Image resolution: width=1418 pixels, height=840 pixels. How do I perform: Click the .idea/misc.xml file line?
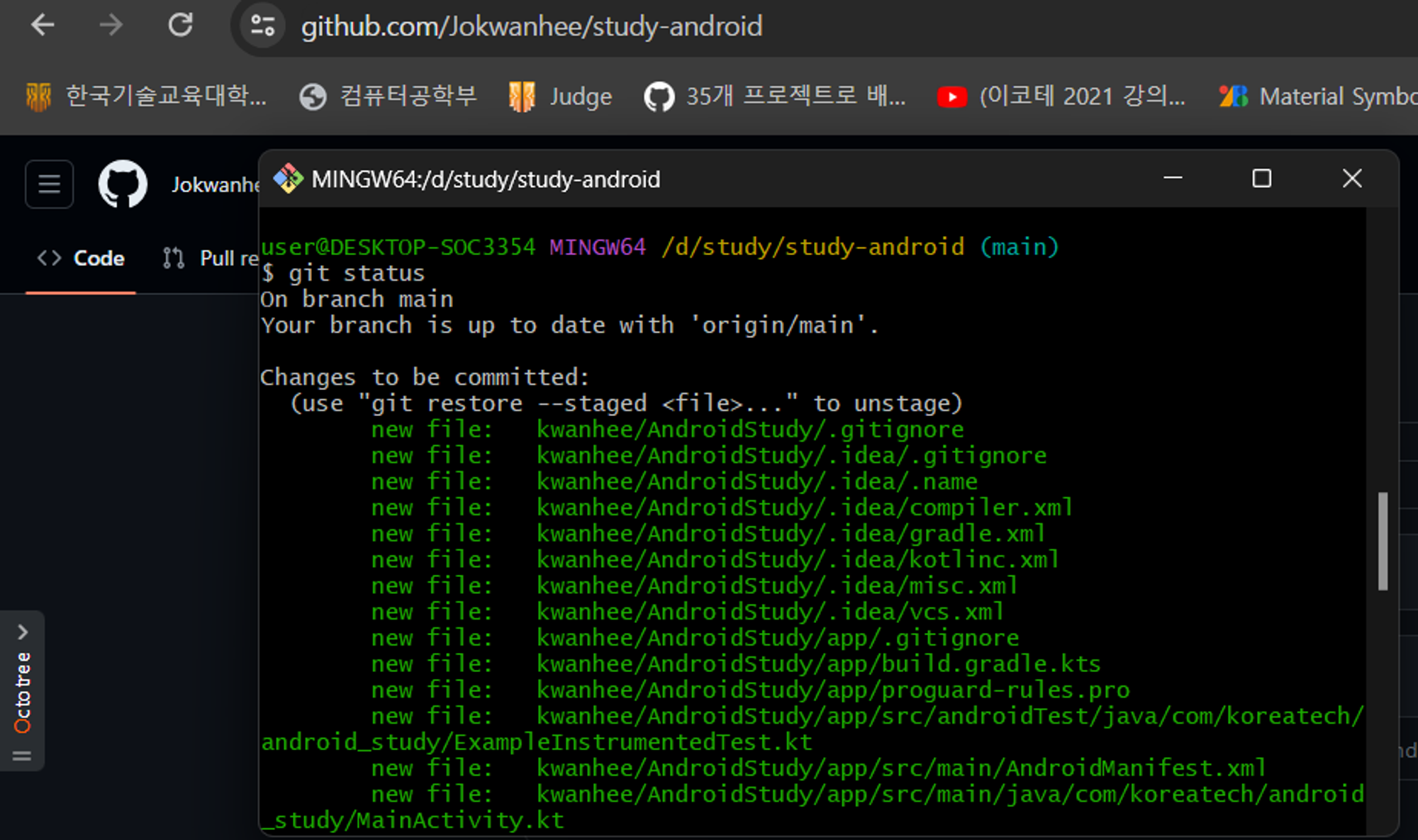tap(695, 586)
